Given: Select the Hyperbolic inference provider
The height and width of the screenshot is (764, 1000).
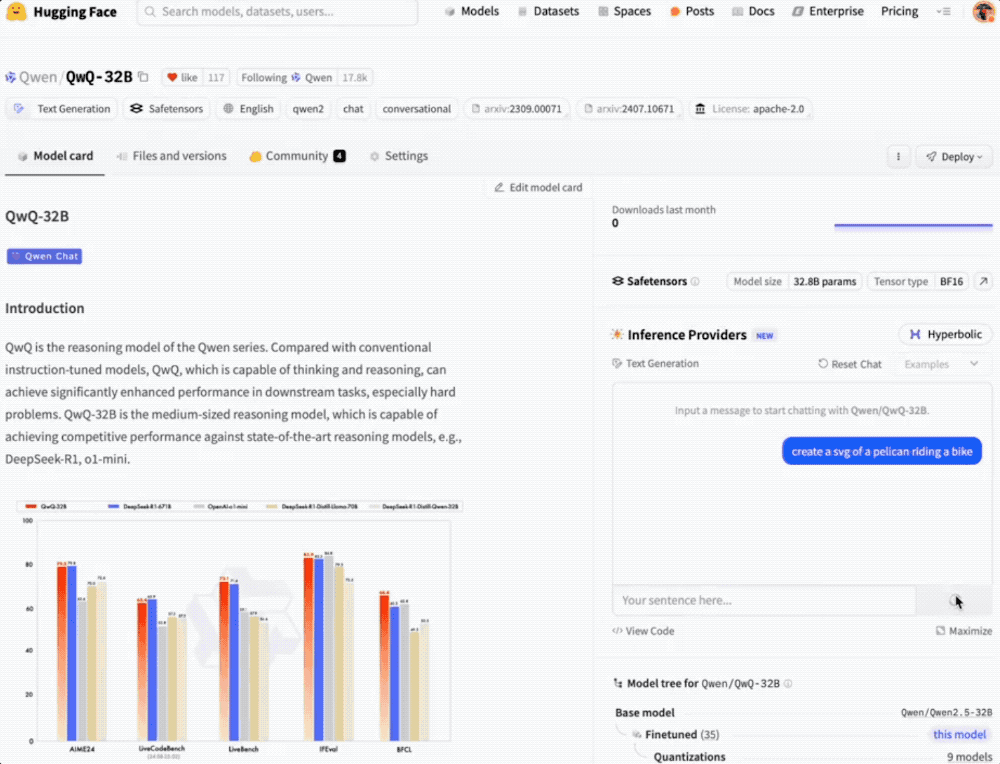Looking at the screenshot, I should (x=945, y=334).
